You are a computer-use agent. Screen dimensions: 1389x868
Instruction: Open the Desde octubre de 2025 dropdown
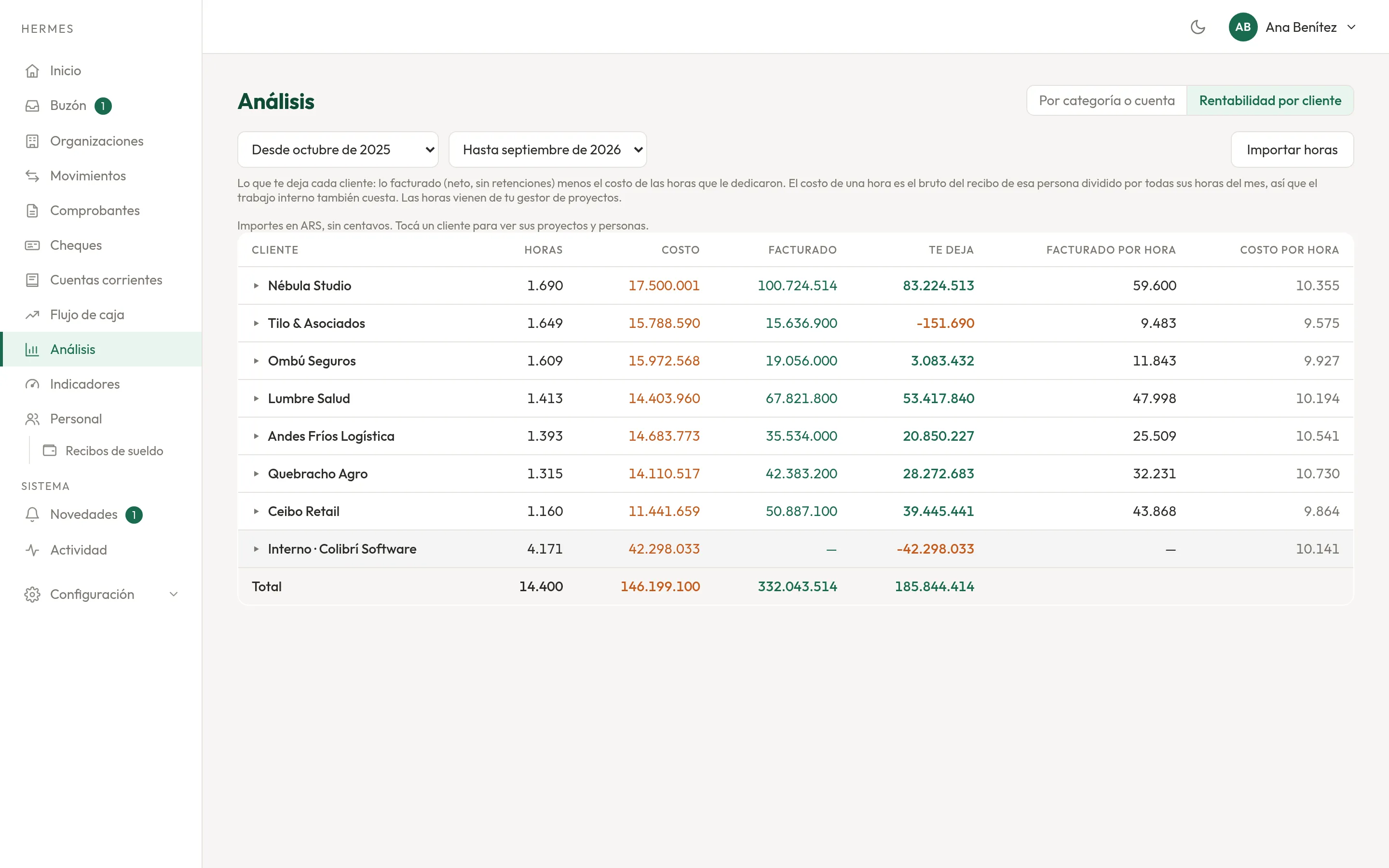point(338,150)
